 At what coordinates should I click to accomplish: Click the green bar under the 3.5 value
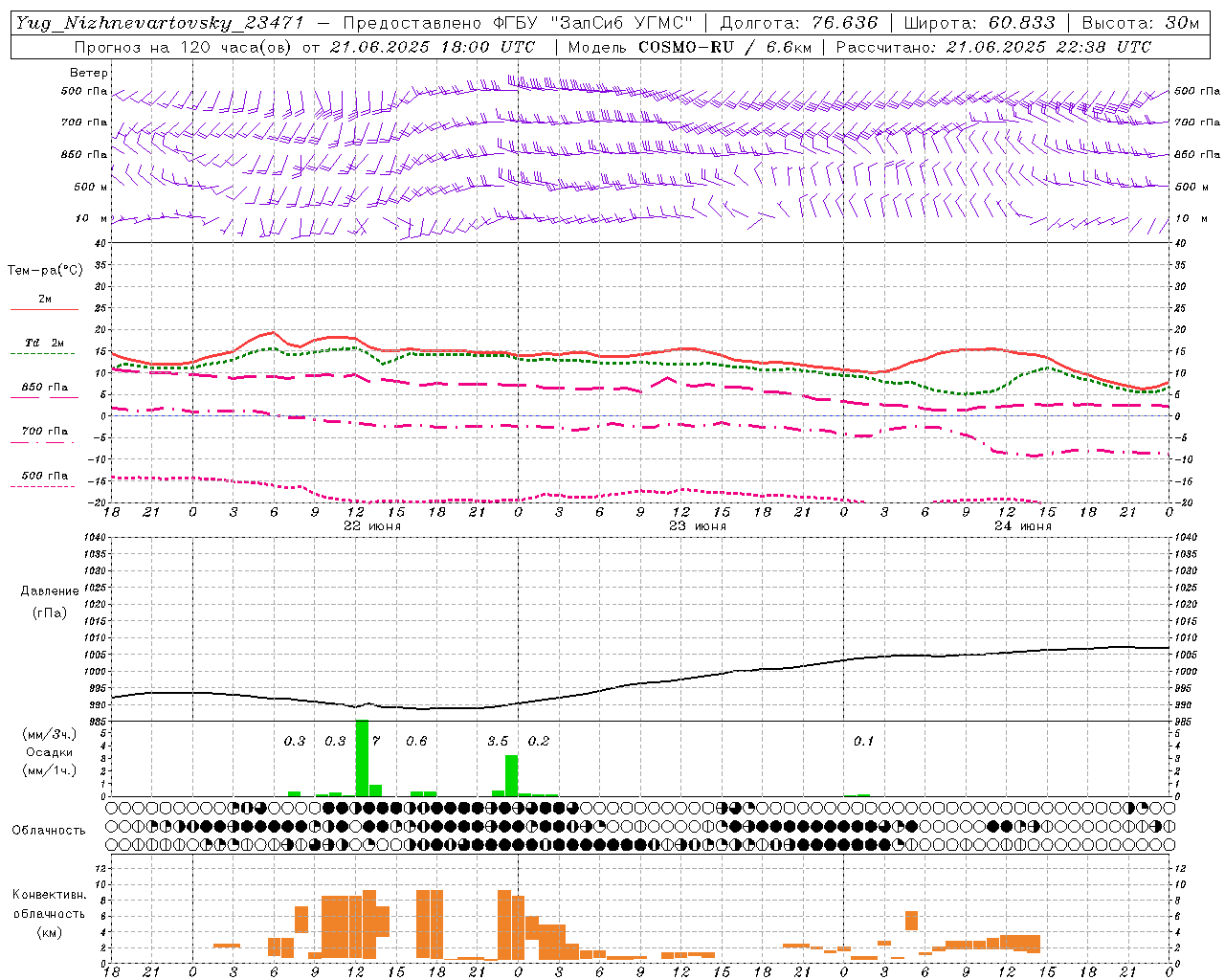[x=512, y=776]
